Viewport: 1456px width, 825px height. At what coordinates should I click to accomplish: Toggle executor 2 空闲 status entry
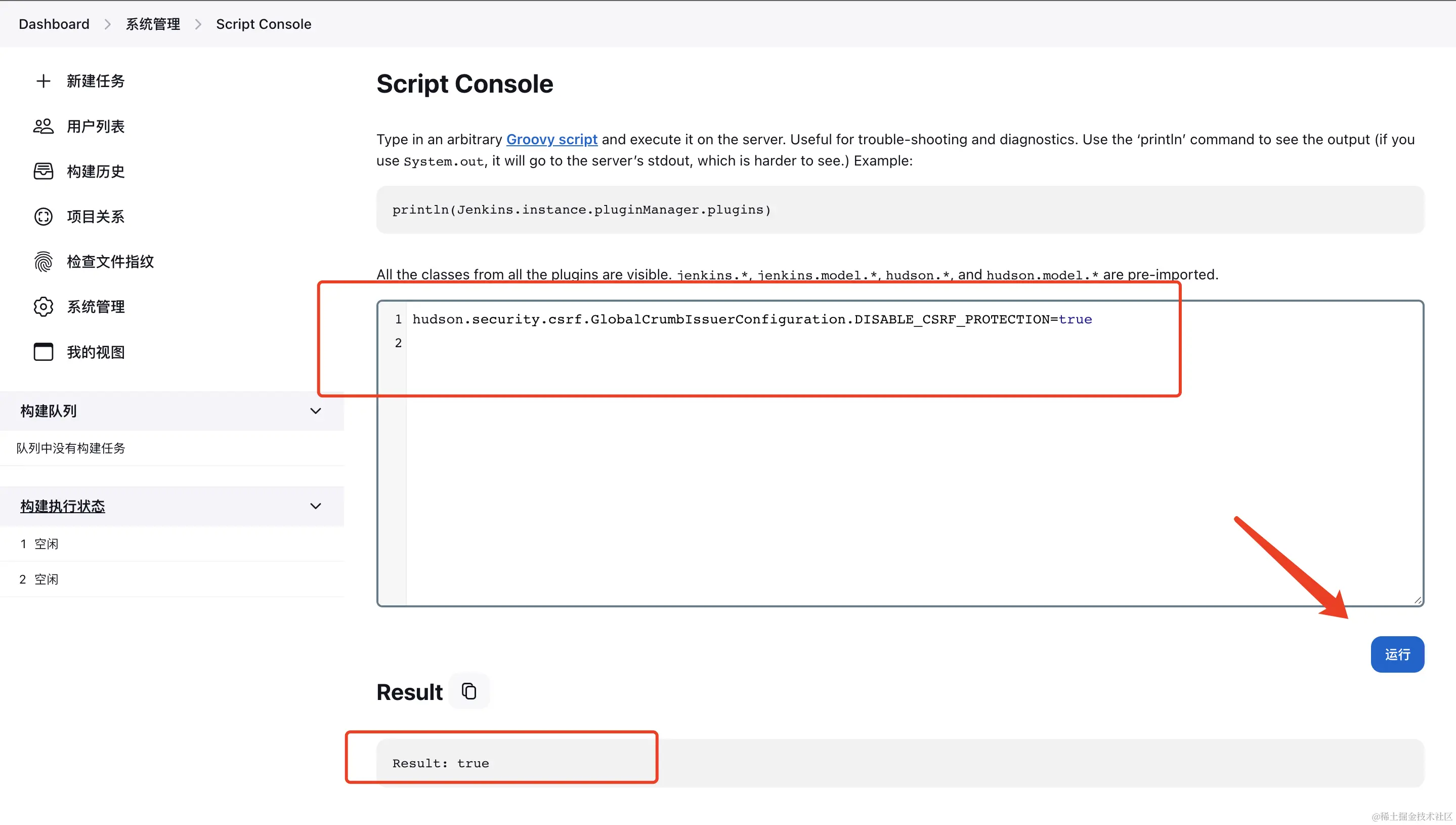(x=39, y=579)
